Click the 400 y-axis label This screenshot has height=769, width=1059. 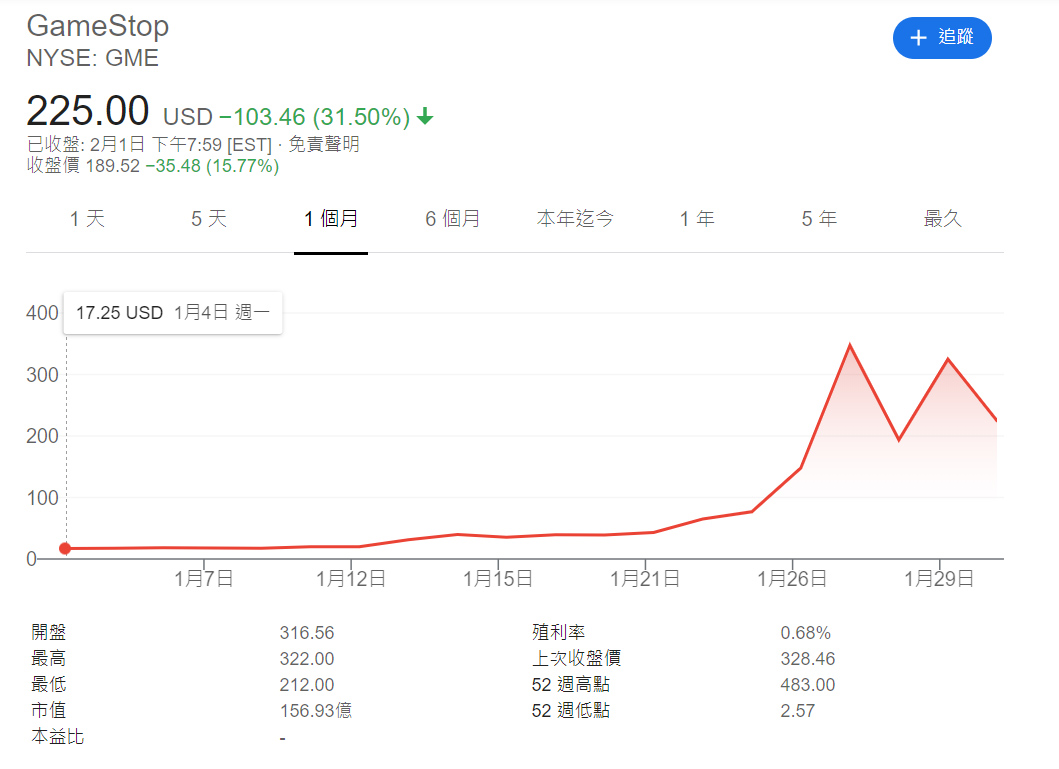point(42,313)
